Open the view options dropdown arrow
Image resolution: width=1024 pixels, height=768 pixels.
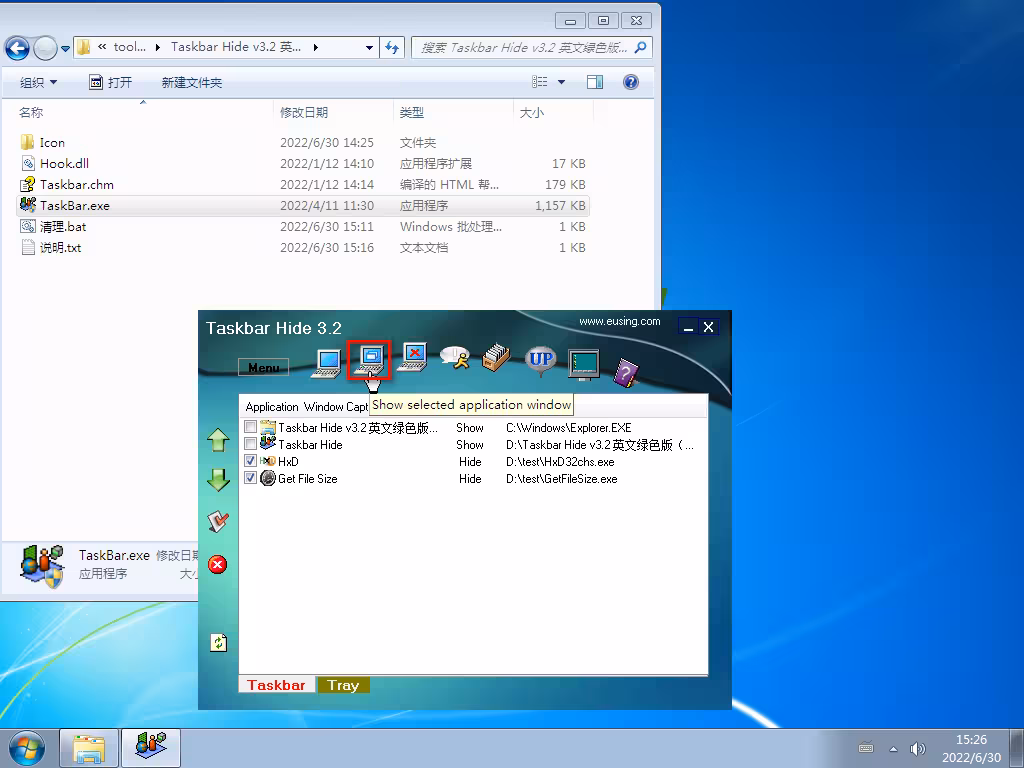click(x=561, y=82)
